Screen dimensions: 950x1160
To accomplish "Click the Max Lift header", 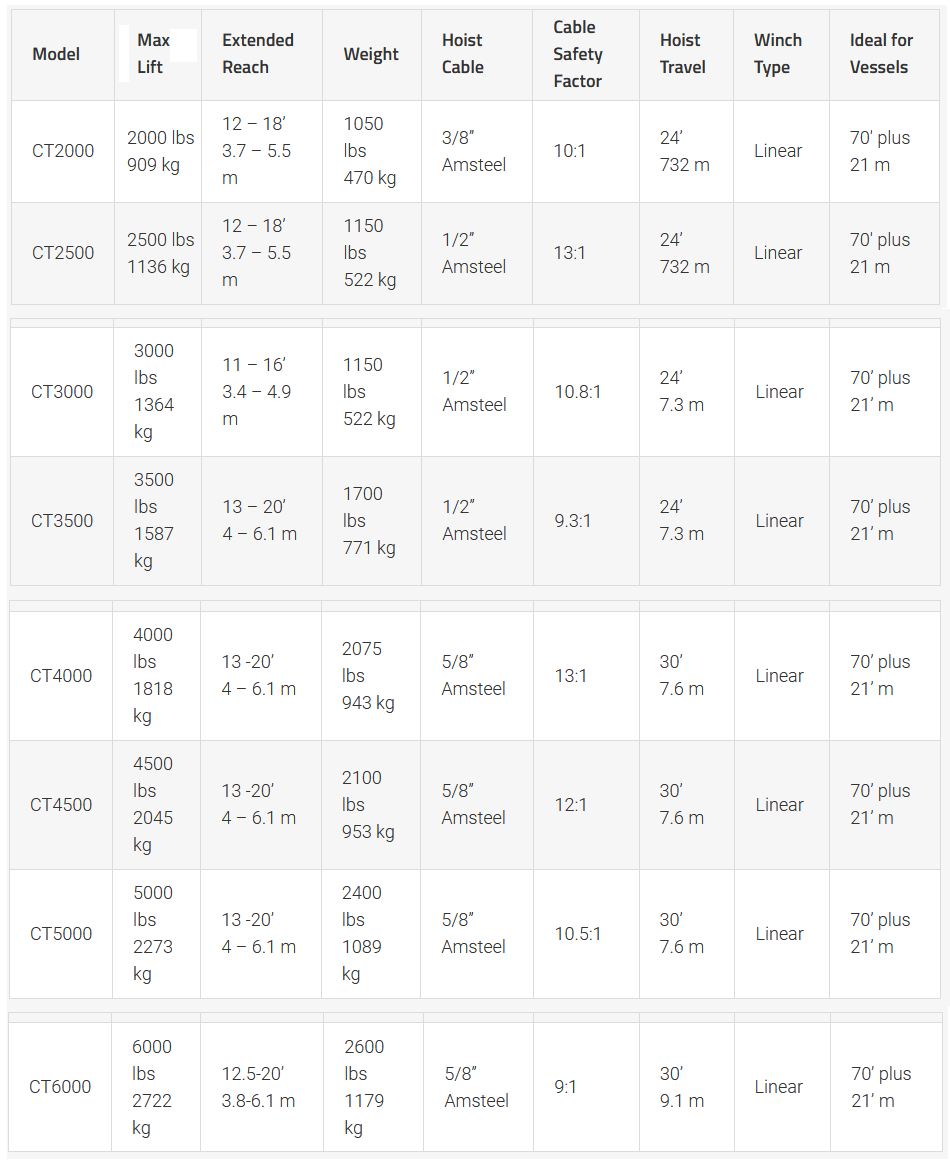I will (x=153, y=54).
